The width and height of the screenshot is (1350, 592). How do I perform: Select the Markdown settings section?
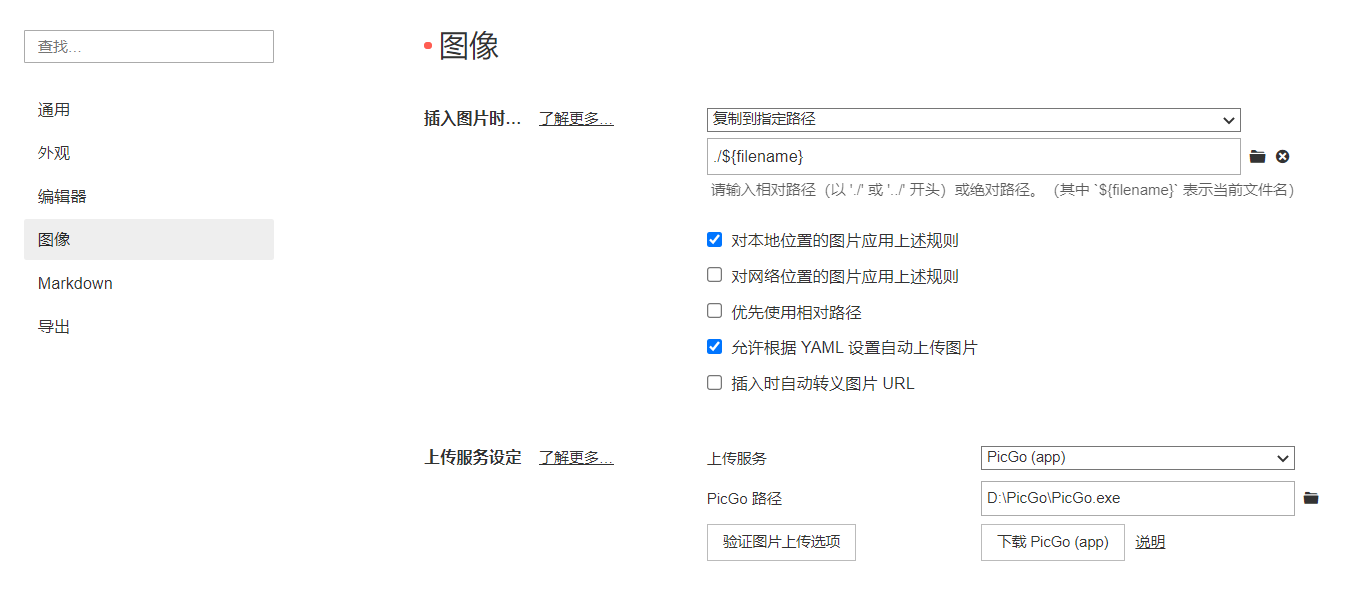75,283
